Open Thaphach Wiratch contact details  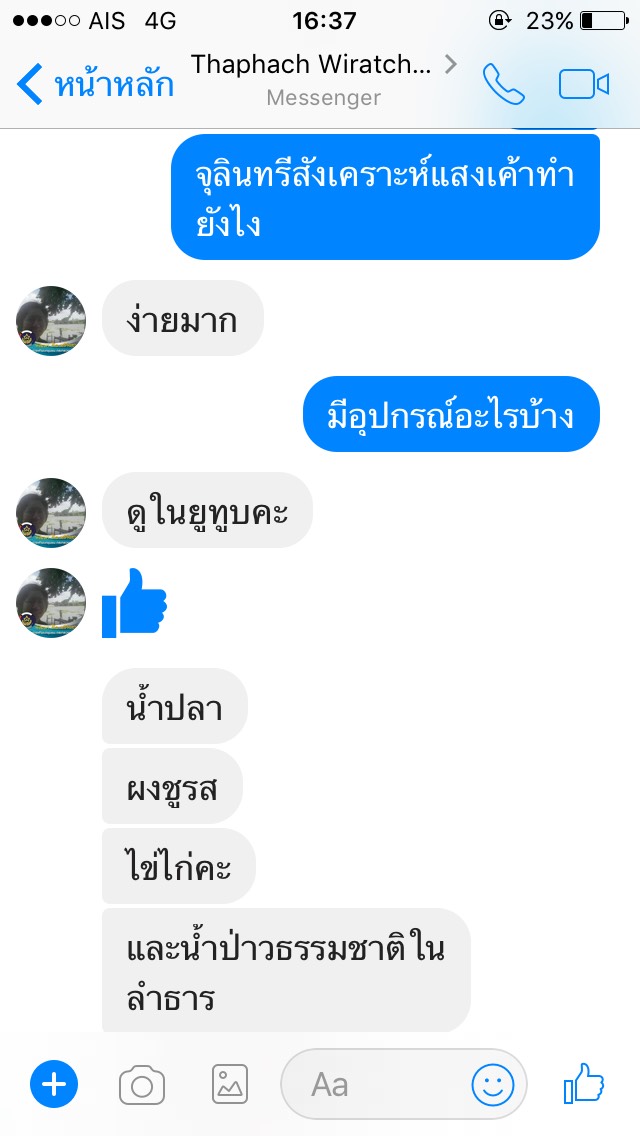[x=311, y=64]
